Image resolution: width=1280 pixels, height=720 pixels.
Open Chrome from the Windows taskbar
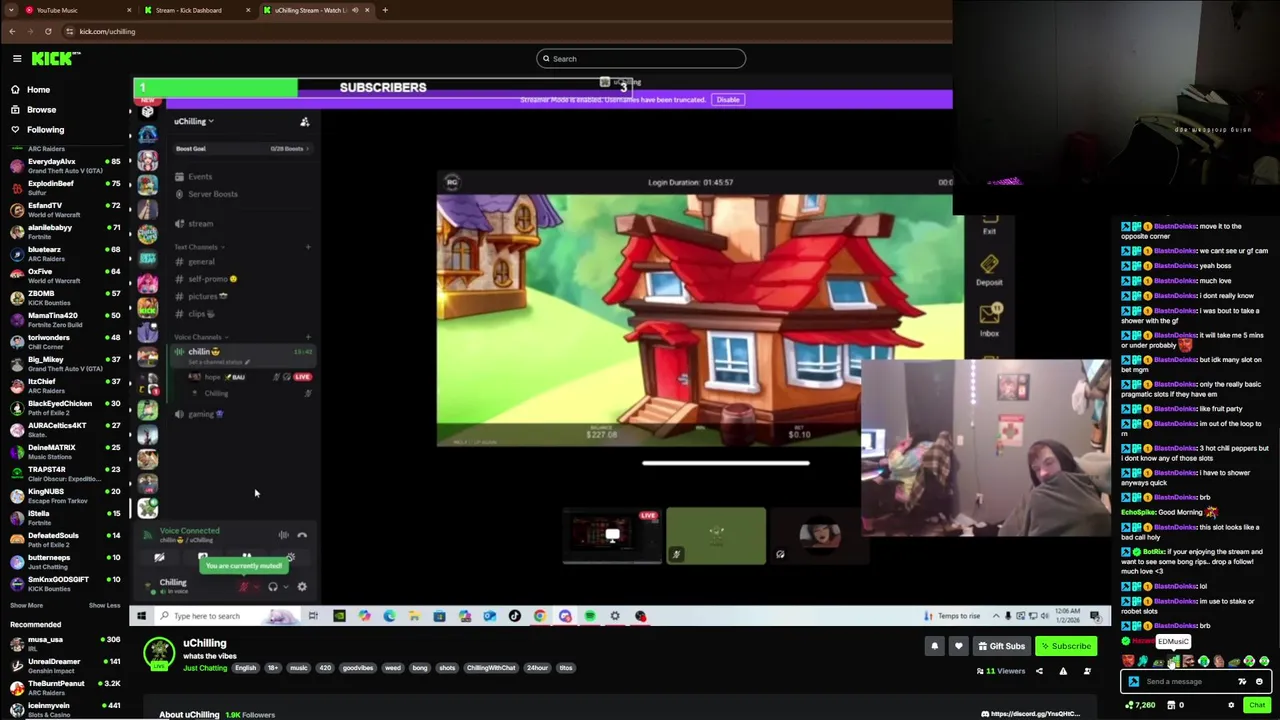point(540,616)
